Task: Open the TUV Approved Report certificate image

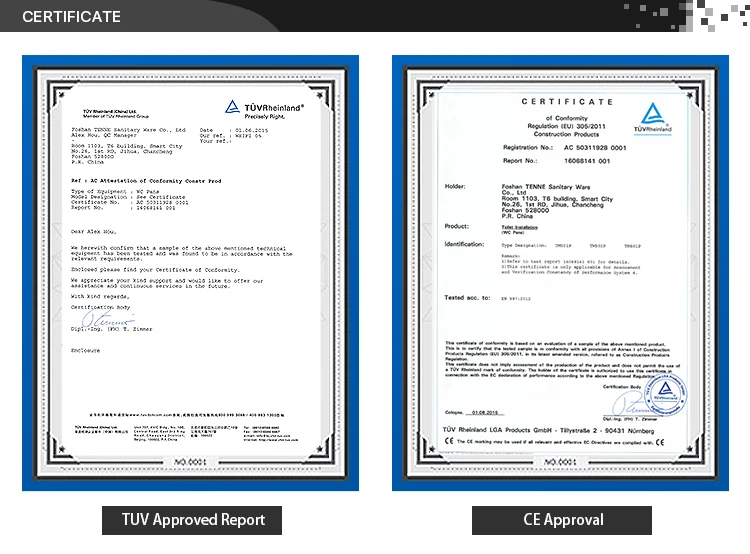Action: coord(190,273)
